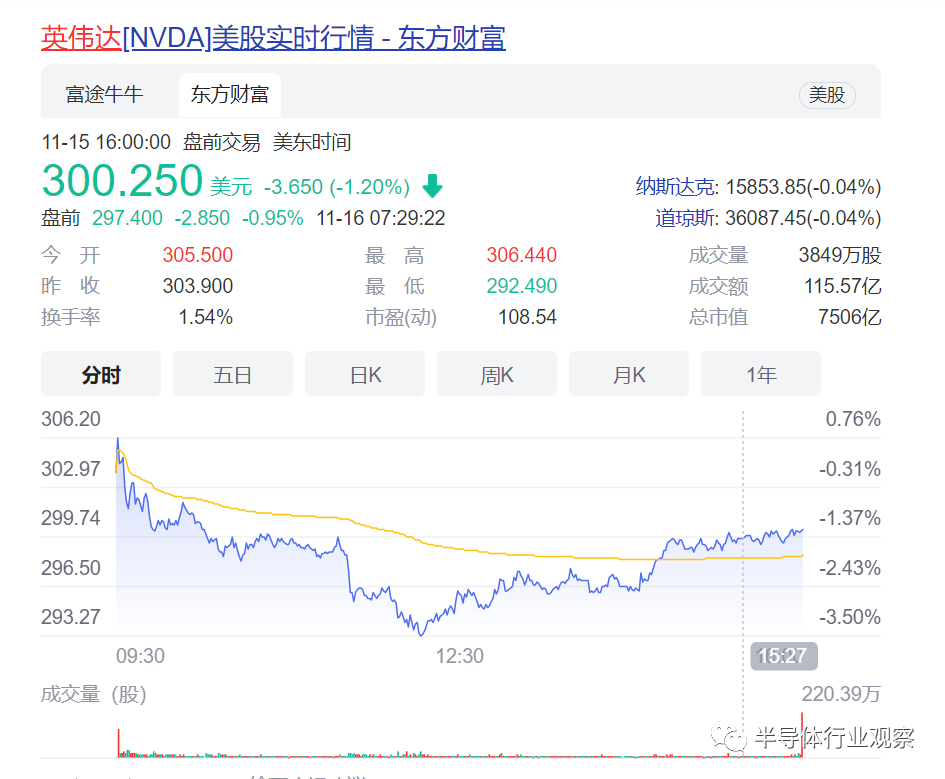Click the 总市值 value 7506亿

click(x=849, y=317)
